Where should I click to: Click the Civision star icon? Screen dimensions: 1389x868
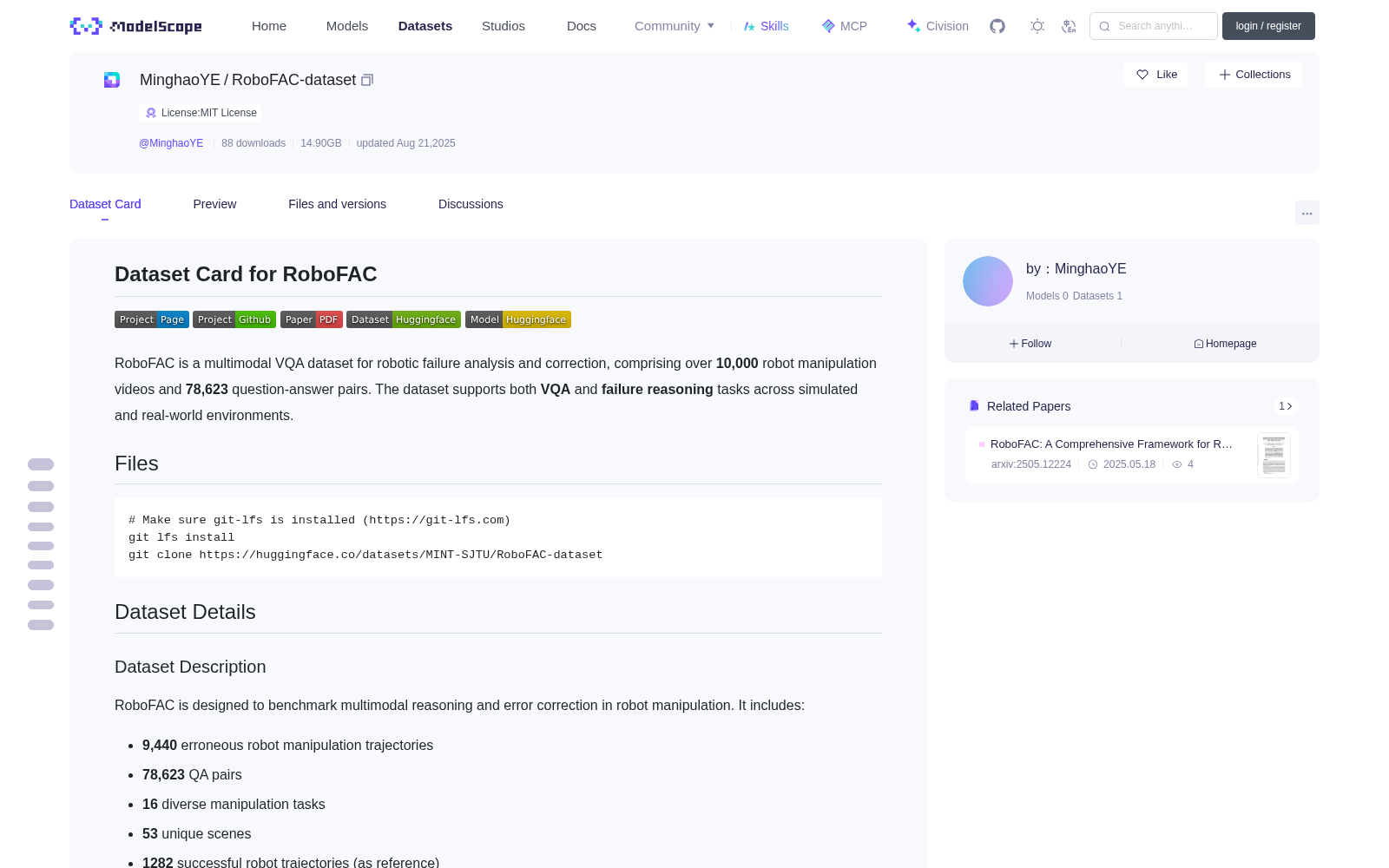pyautogui.click(x=913, y=26)
